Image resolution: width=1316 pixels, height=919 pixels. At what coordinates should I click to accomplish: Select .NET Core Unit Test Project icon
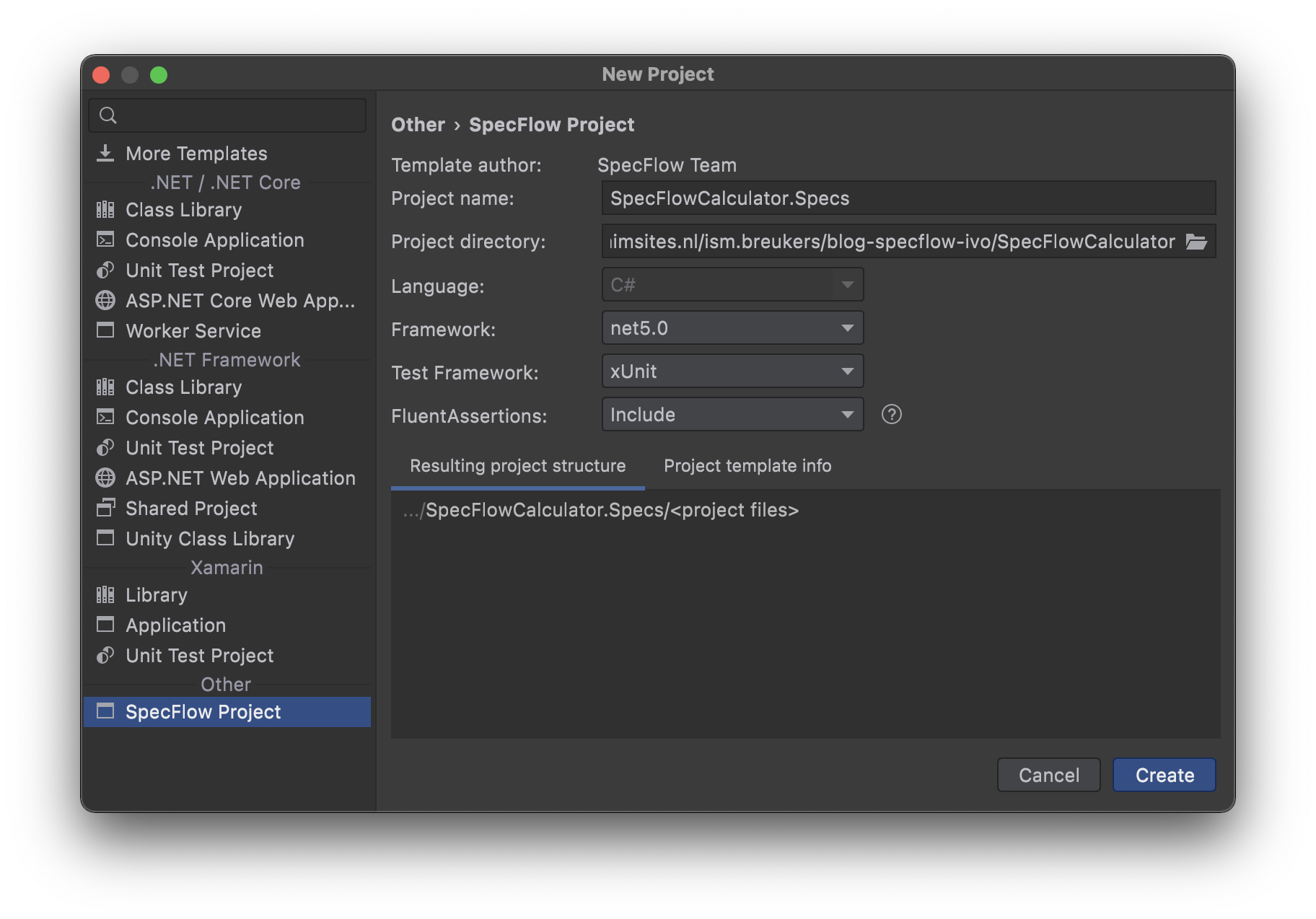coord(105,270)
